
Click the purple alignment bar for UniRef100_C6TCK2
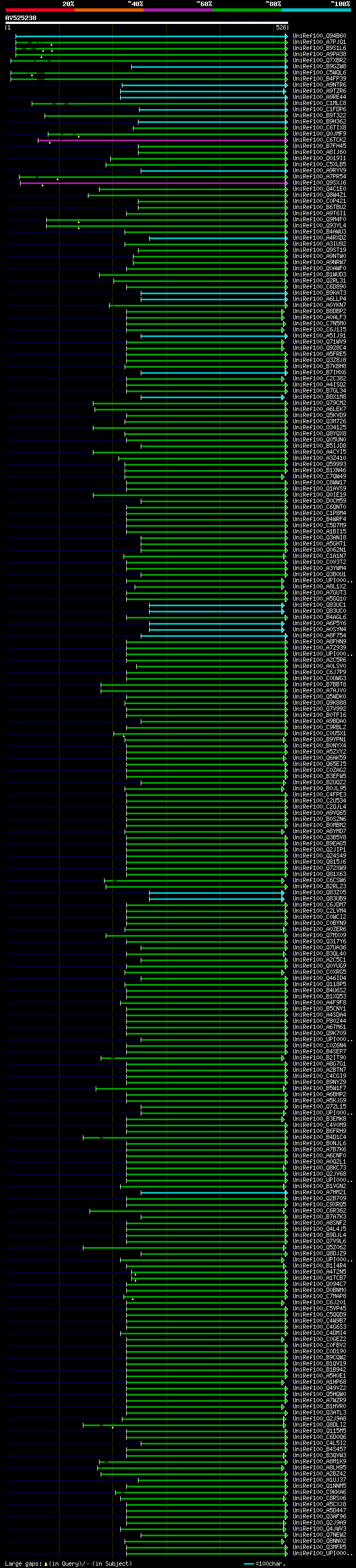click(x=162, y=140)
